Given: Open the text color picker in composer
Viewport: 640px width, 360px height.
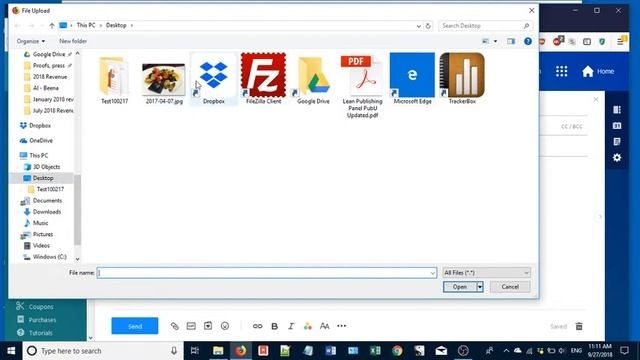Looking at the screenshot, I should click(x=308, y=326).
